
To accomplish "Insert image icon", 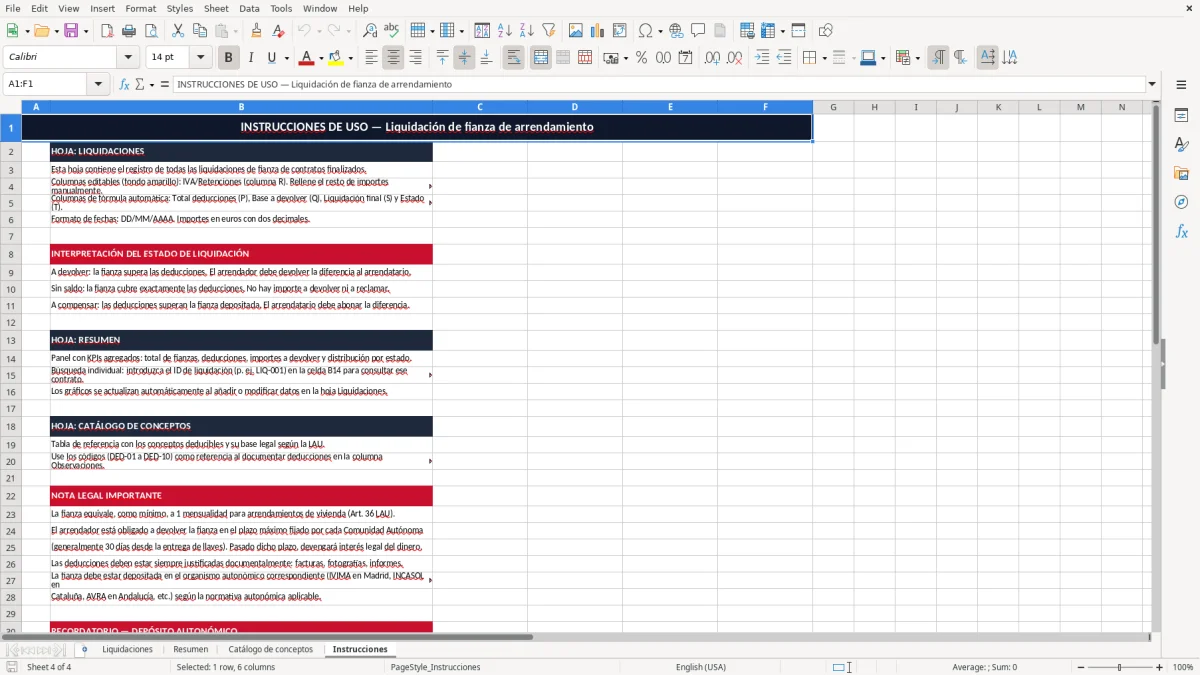I will point(575,31).
